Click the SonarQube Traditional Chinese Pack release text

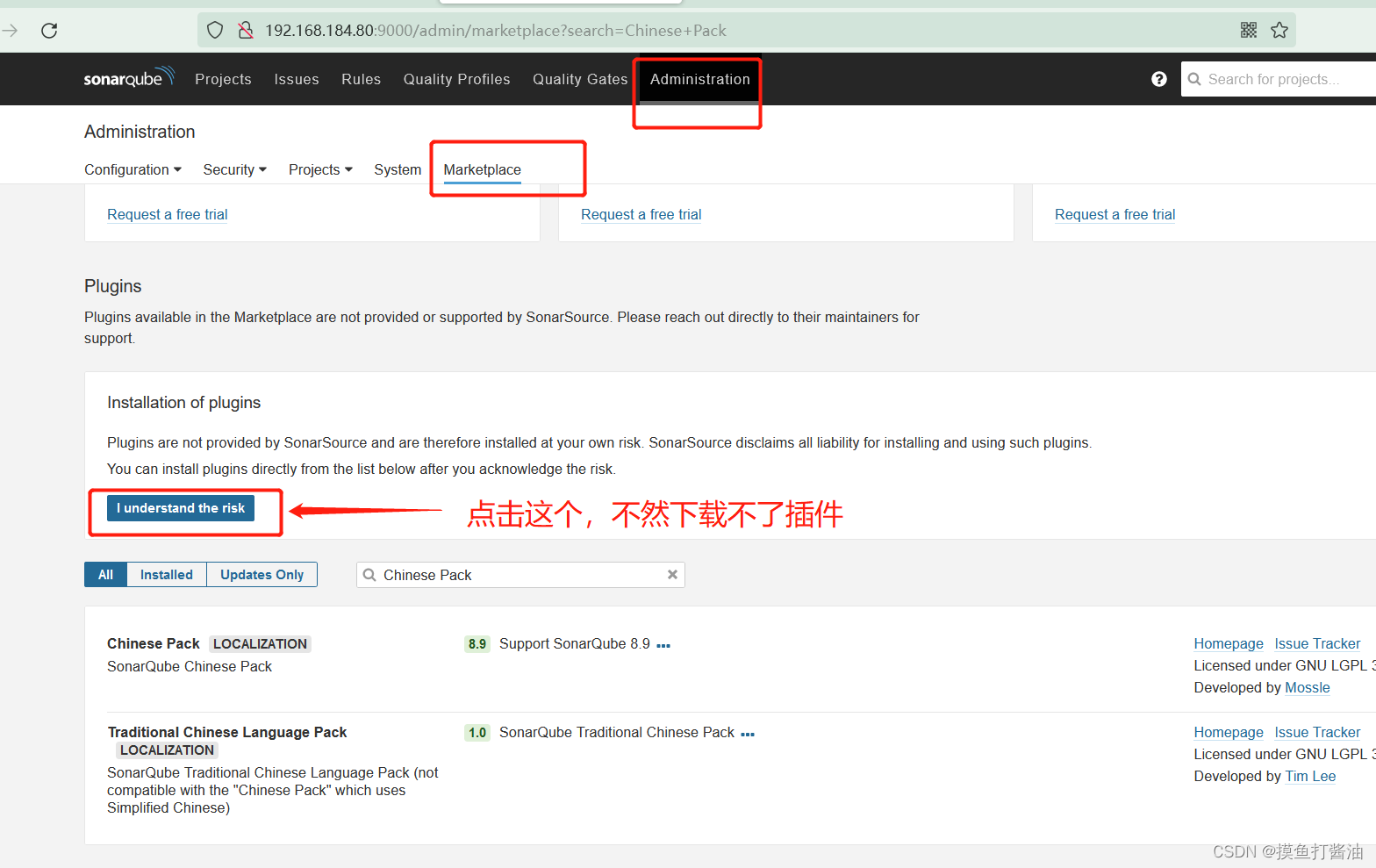point(617,732)
